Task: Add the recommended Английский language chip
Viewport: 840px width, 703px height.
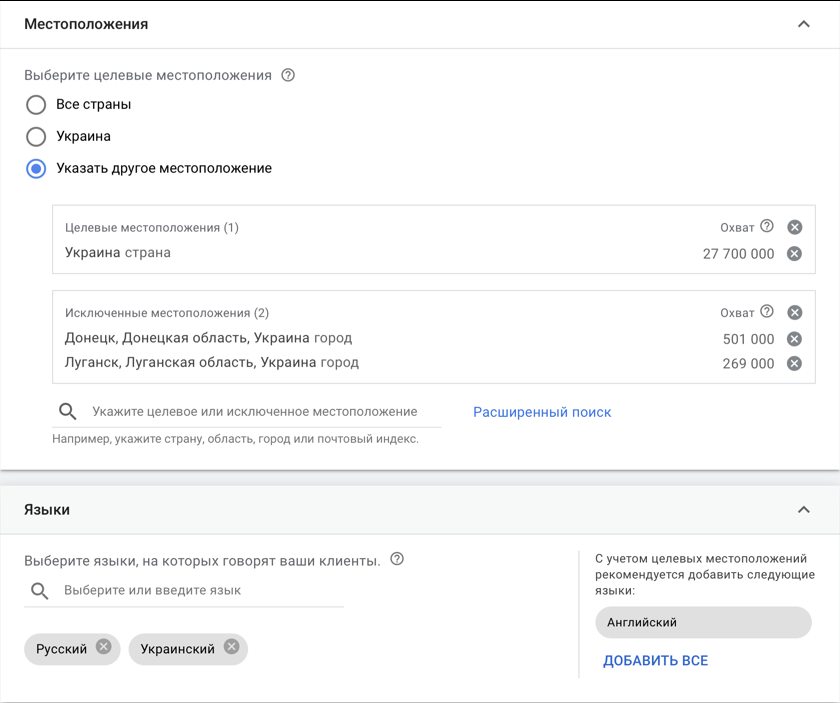Action: [x=702, y=622]
